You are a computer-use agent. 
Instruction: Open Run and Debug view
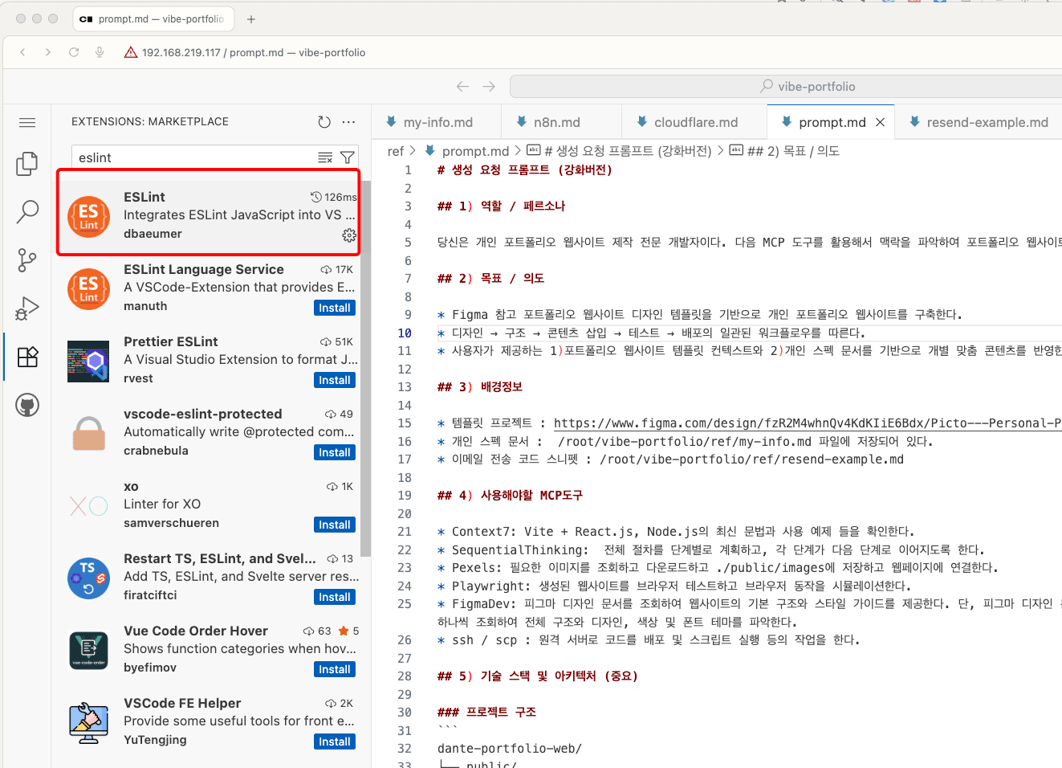[27, 308]
